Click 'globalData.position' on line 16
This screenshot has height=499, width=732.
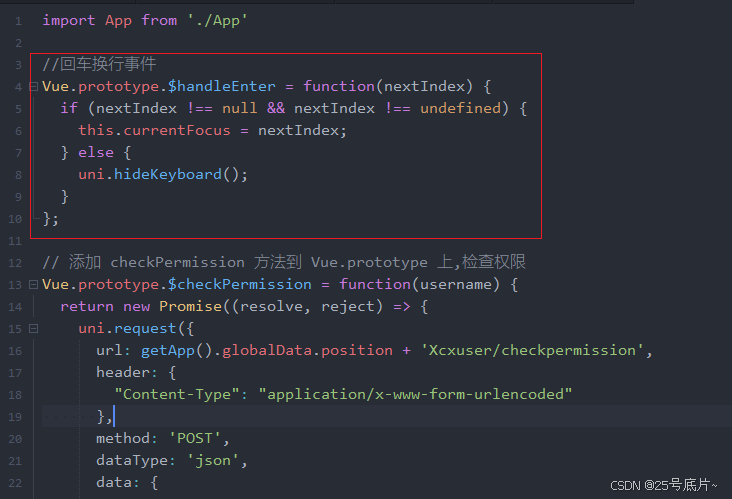[307, 351]
